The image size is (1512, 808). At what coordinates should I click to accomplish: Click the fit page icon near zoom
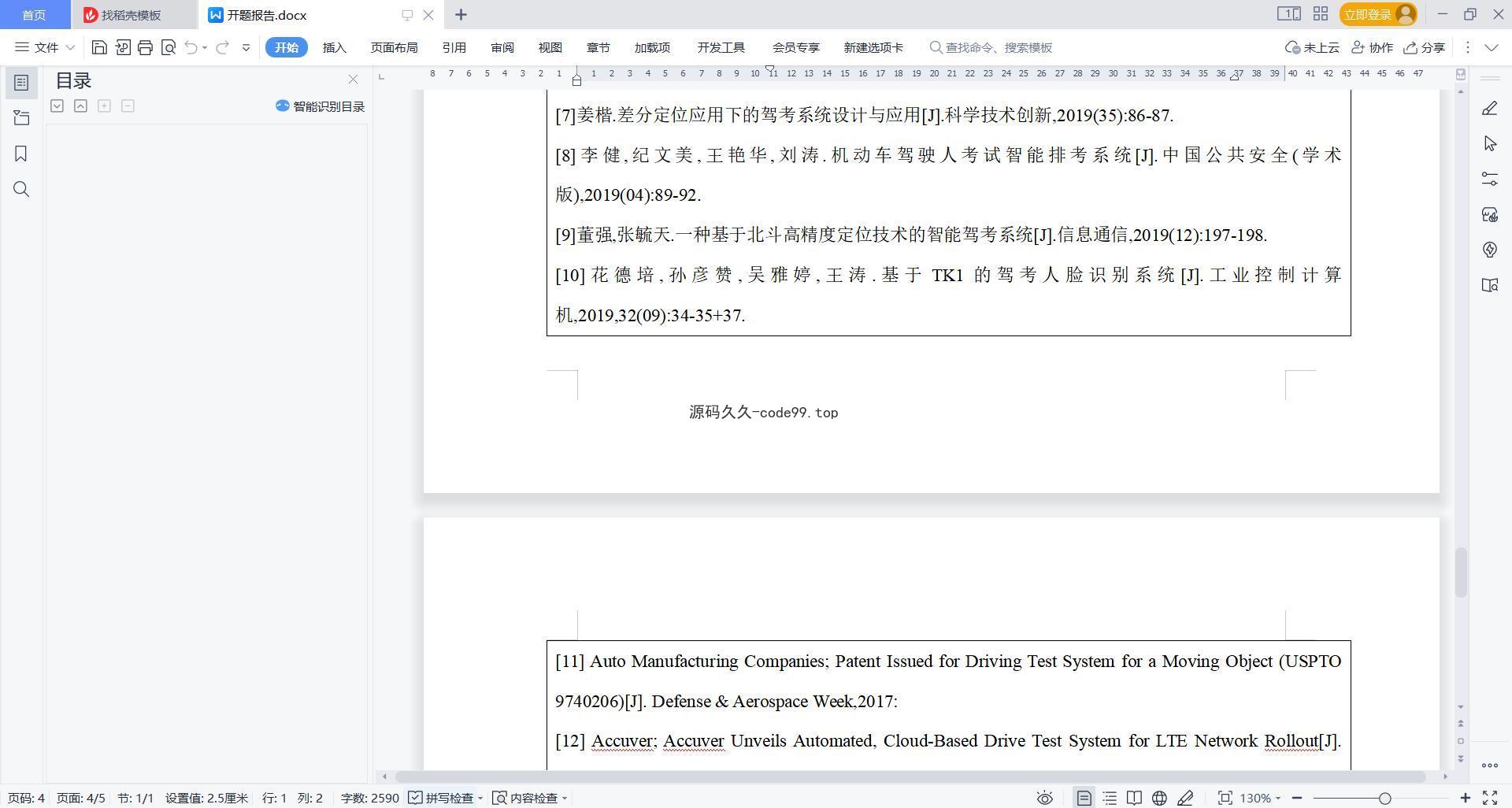coord(1225,798)
